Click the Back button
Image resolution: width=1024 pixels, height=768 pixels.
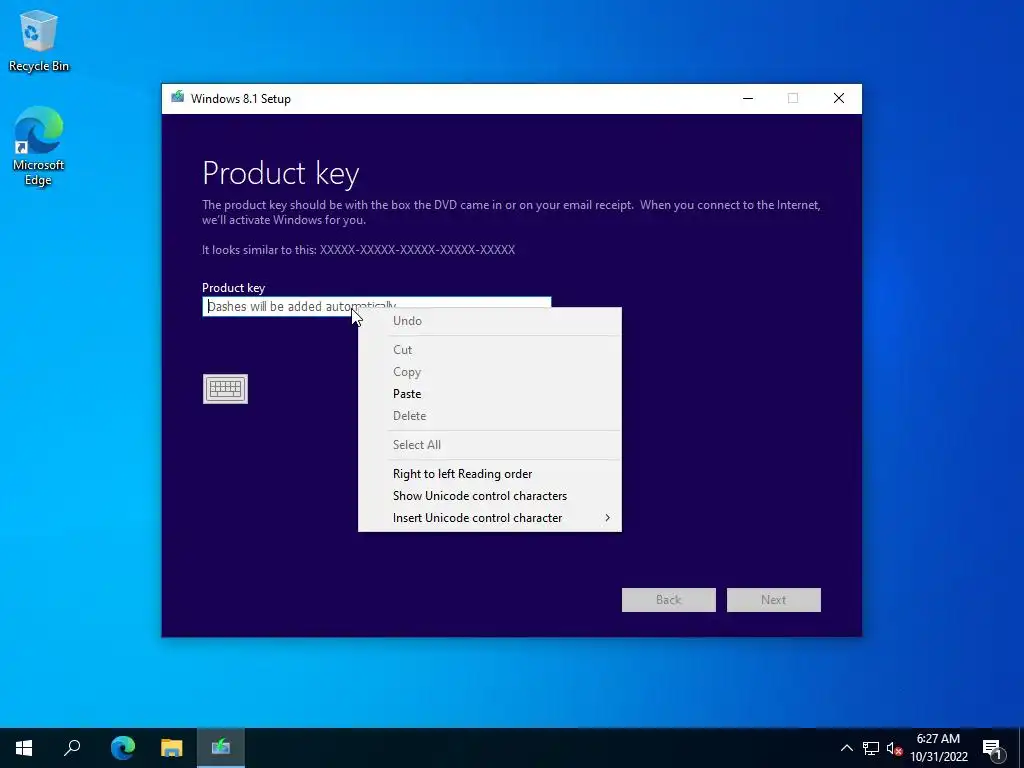669,600
